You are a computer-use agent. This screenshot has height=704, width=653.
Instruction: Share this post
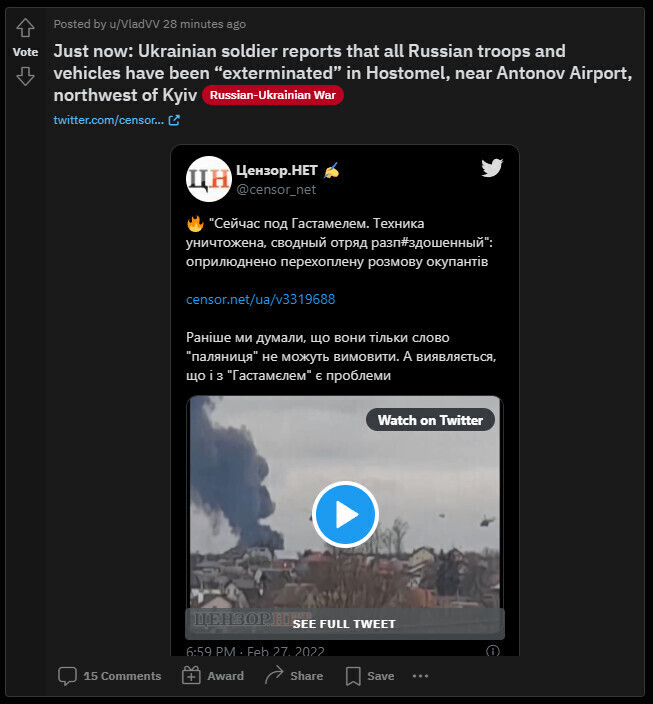(294, 676)
